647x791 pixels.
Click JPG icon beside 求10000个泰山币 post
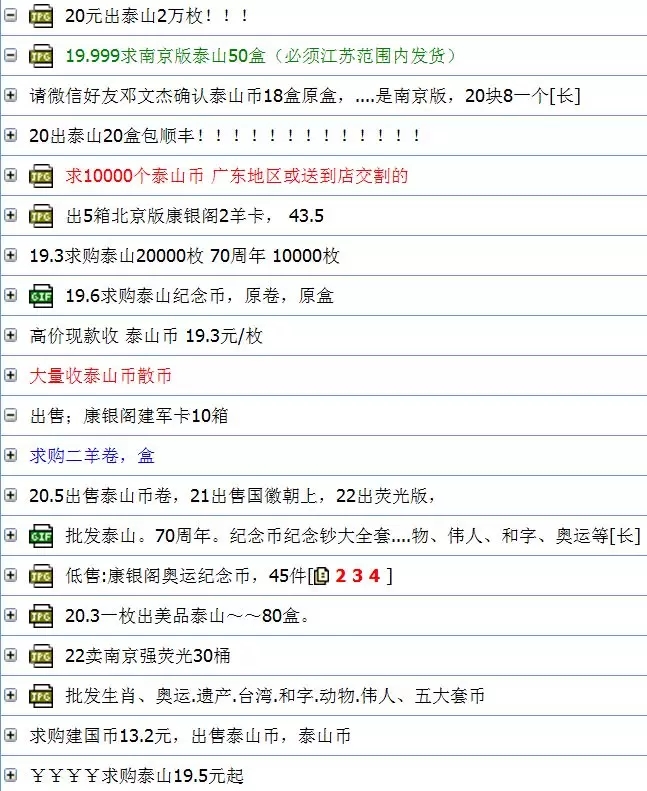click(x=41, y=176)
